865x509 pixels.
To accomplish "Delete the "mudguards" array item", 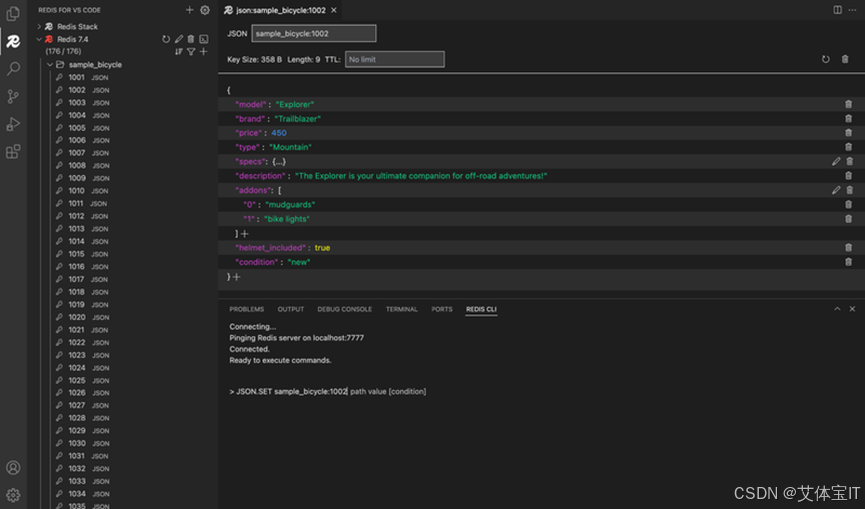I will point(848,205).
